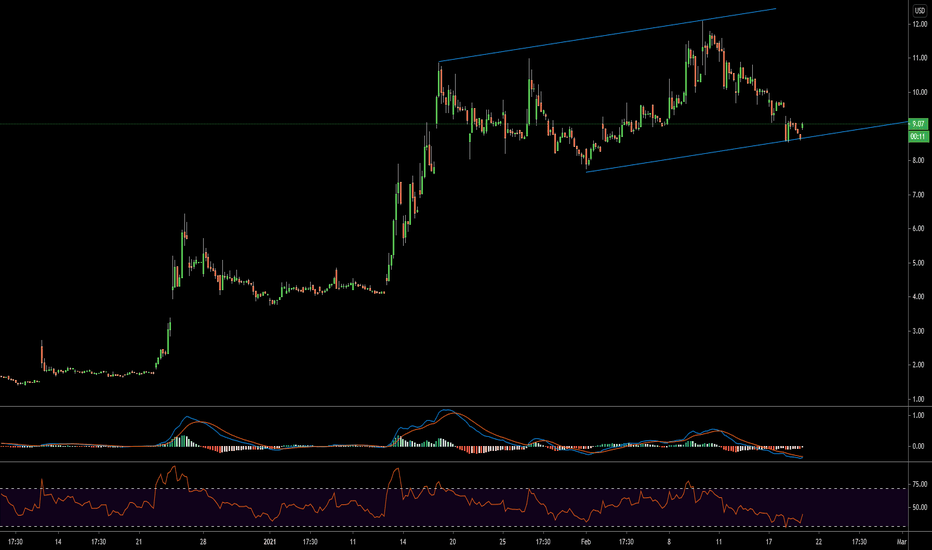Image resolution: width=932 pixels, height=550 pixels.
Task: Click the 7.00 price axis label
Action: pos(919,195)
